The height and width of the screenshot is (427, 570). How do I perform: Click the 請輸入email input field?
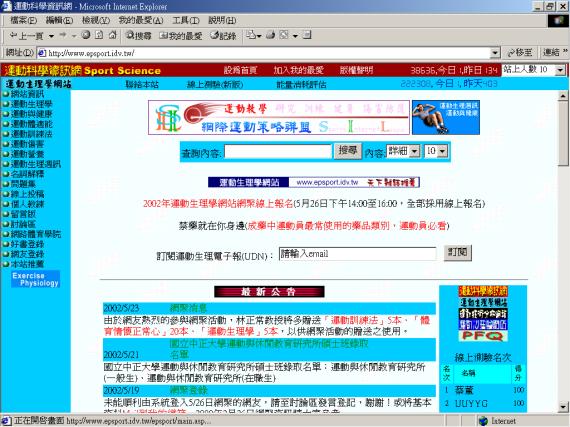coord(358,254)
